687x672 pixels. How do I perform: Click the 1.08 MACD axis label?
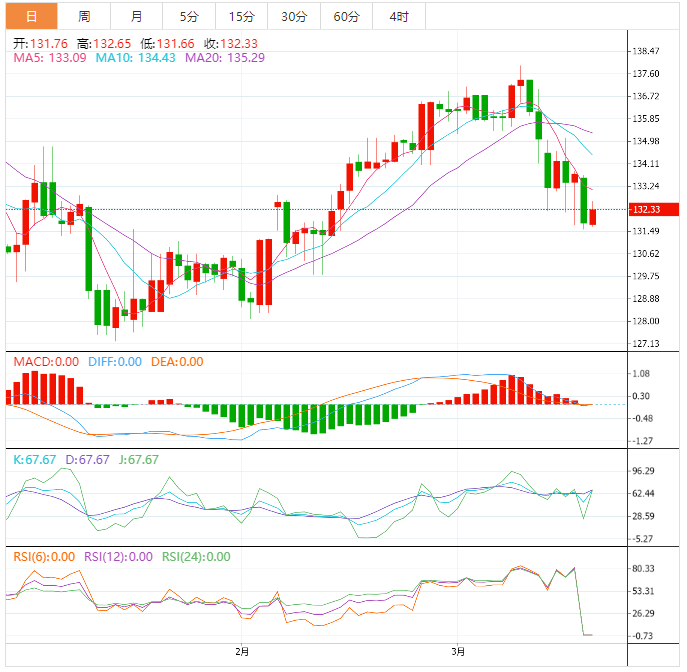click(641, 374)
